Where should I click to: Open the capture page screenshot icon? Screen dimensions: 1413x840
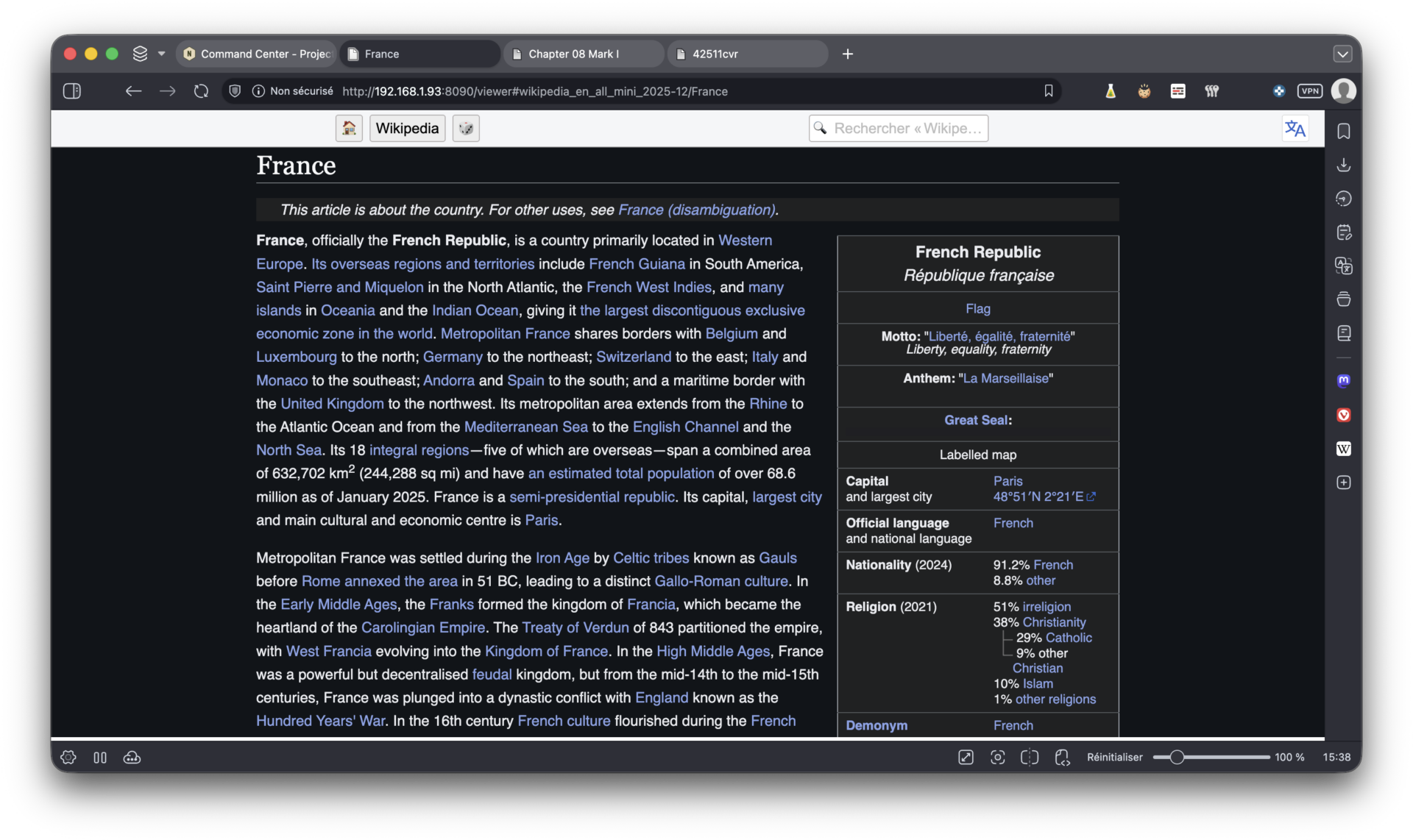(997, 758)
